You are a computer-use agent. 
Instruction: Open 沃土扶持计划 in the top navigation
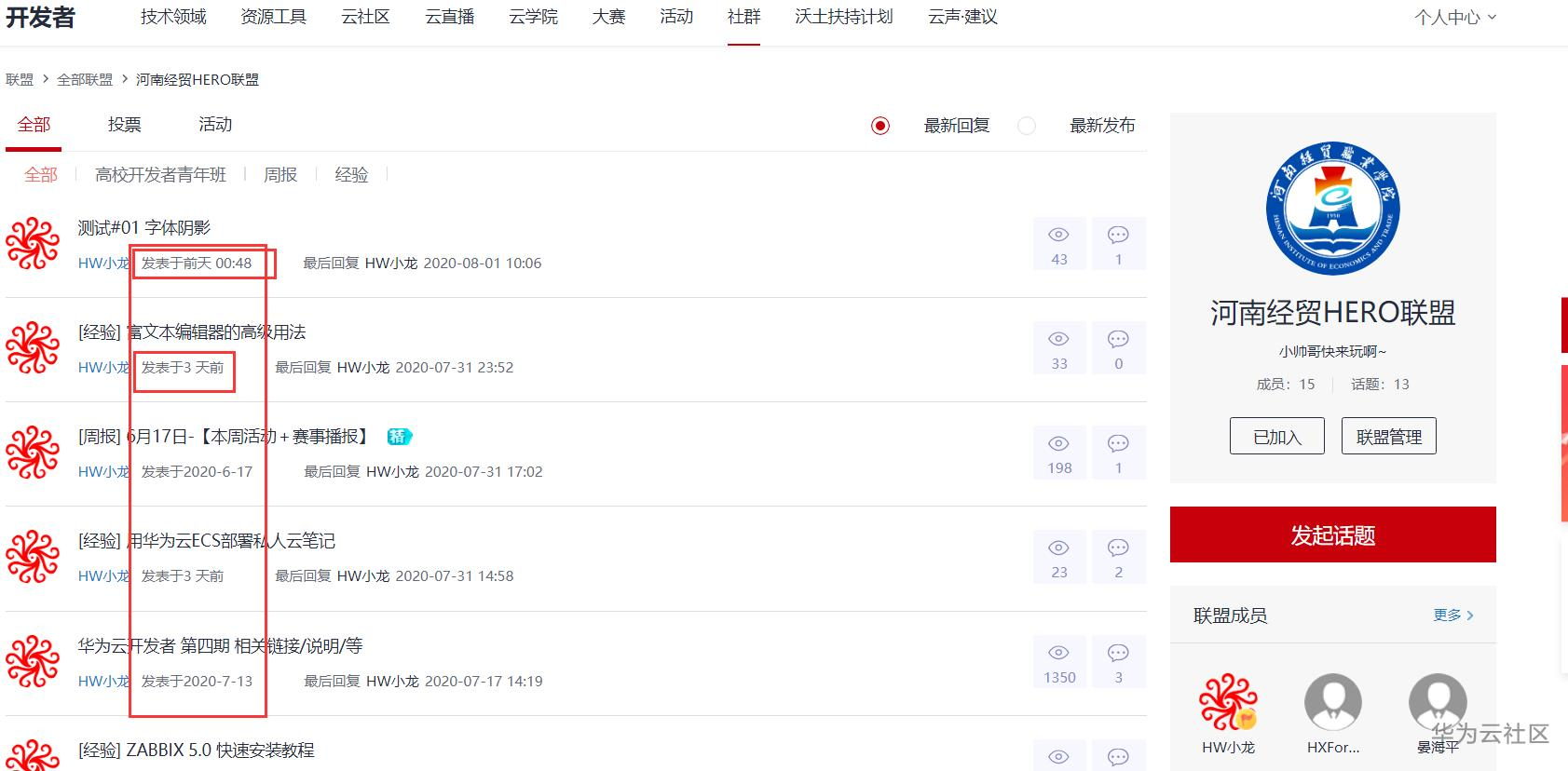pyautogui.click(x=844, y=17)
